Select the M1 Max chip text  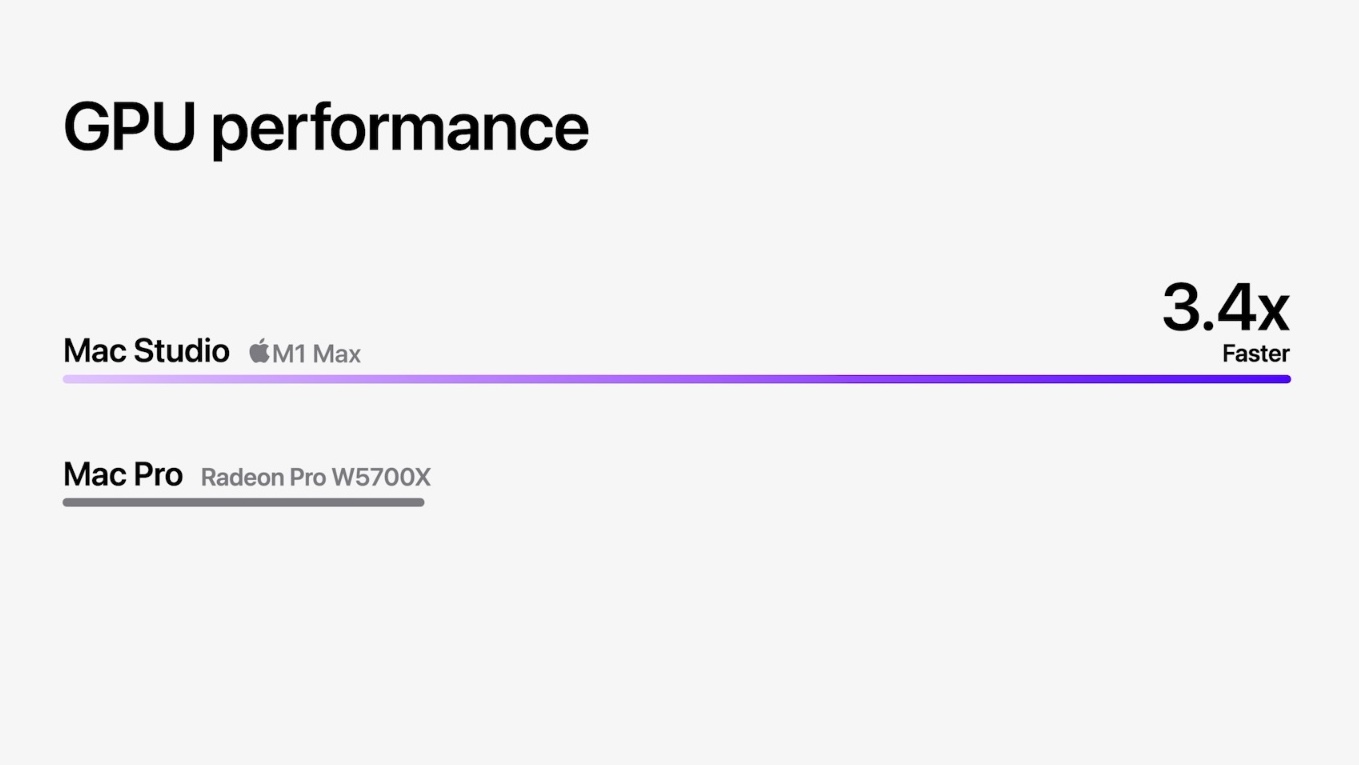click(316, 353)
